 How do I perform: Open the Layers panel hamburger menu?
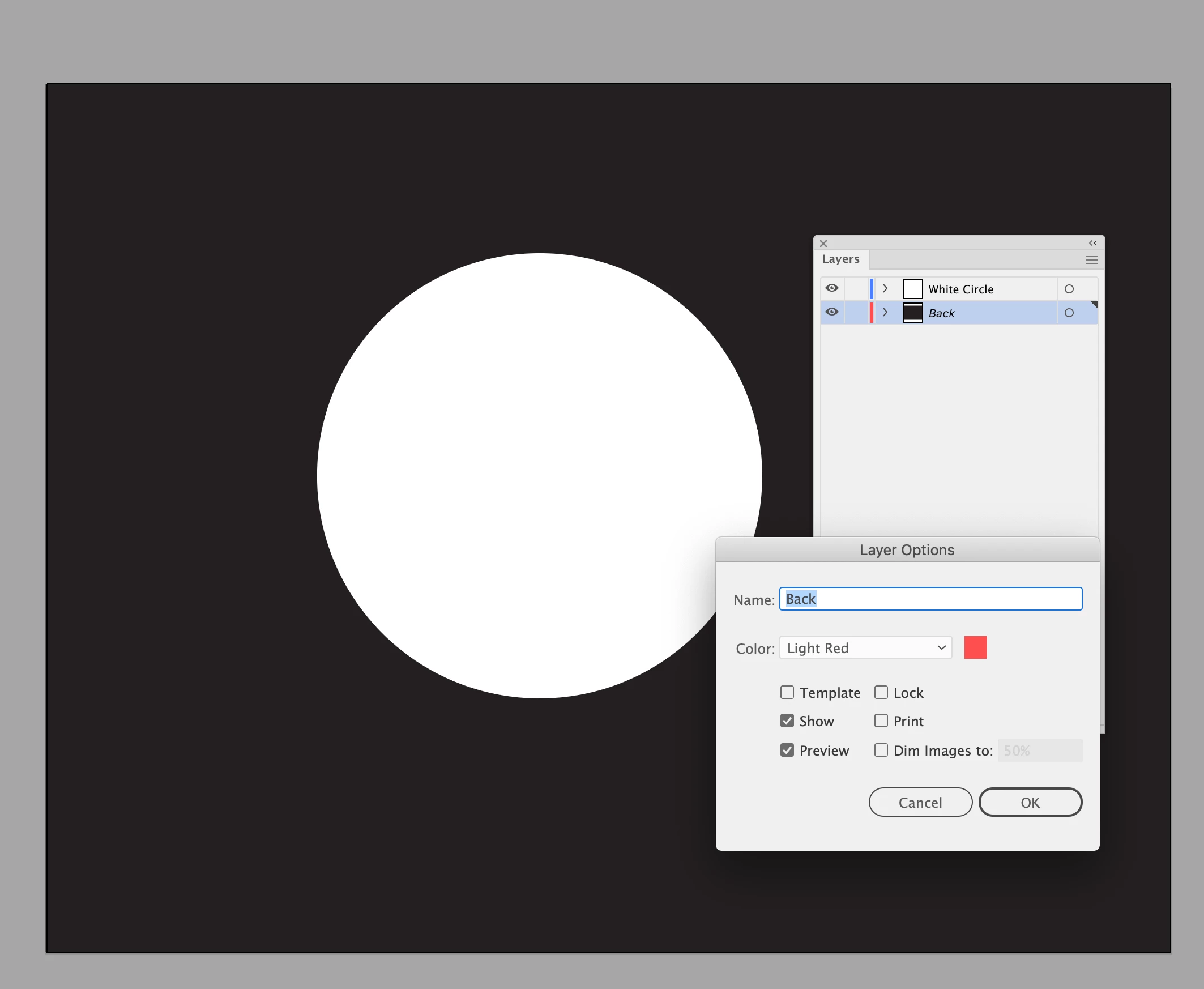(1091, 260)
